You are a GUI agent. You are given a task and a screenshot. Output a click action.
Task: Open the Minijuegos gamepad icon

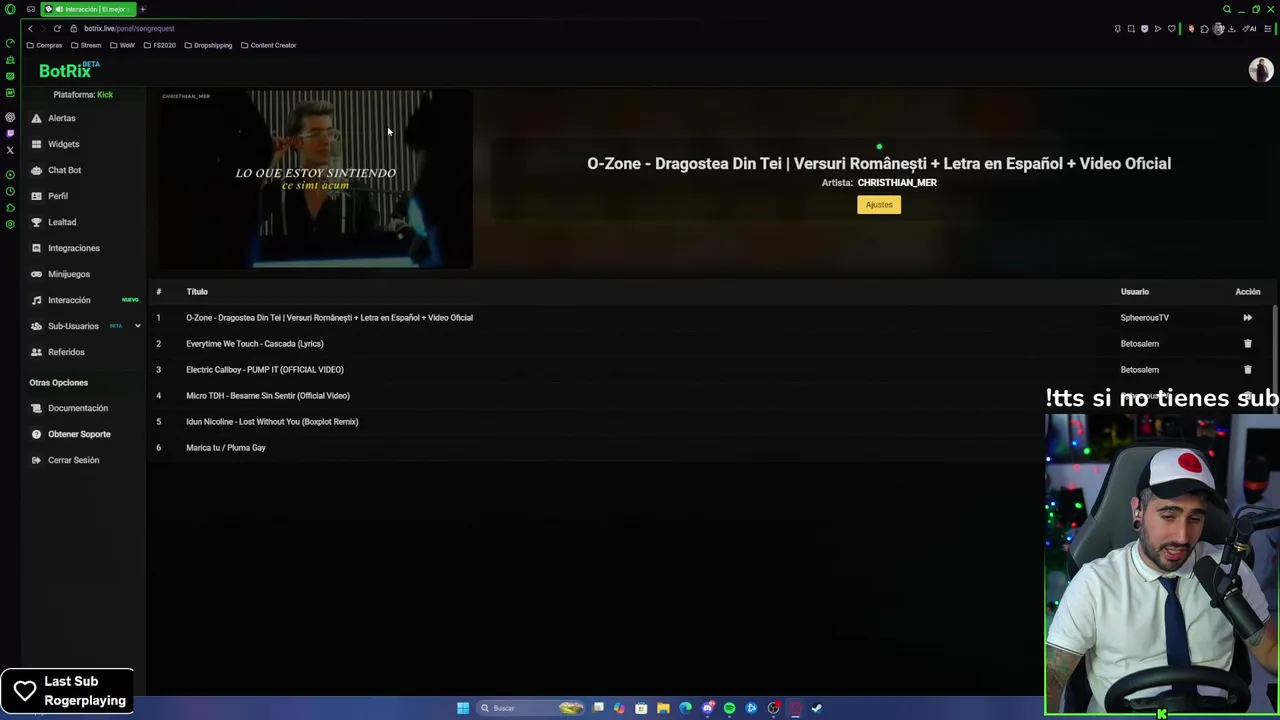coord(37,274)
